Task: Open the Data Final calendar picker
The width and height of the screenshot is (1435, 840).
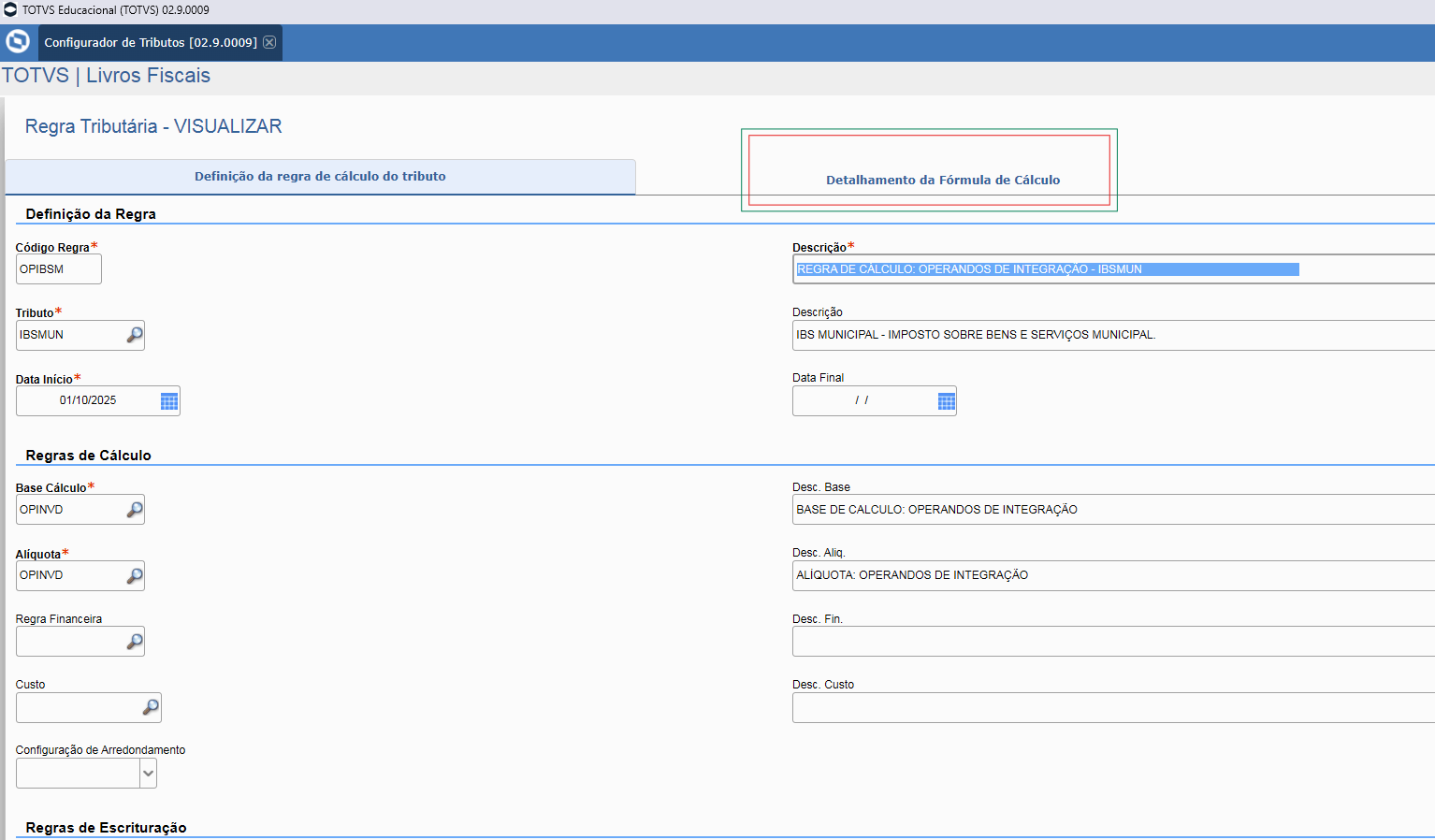Action: point(947,401)
